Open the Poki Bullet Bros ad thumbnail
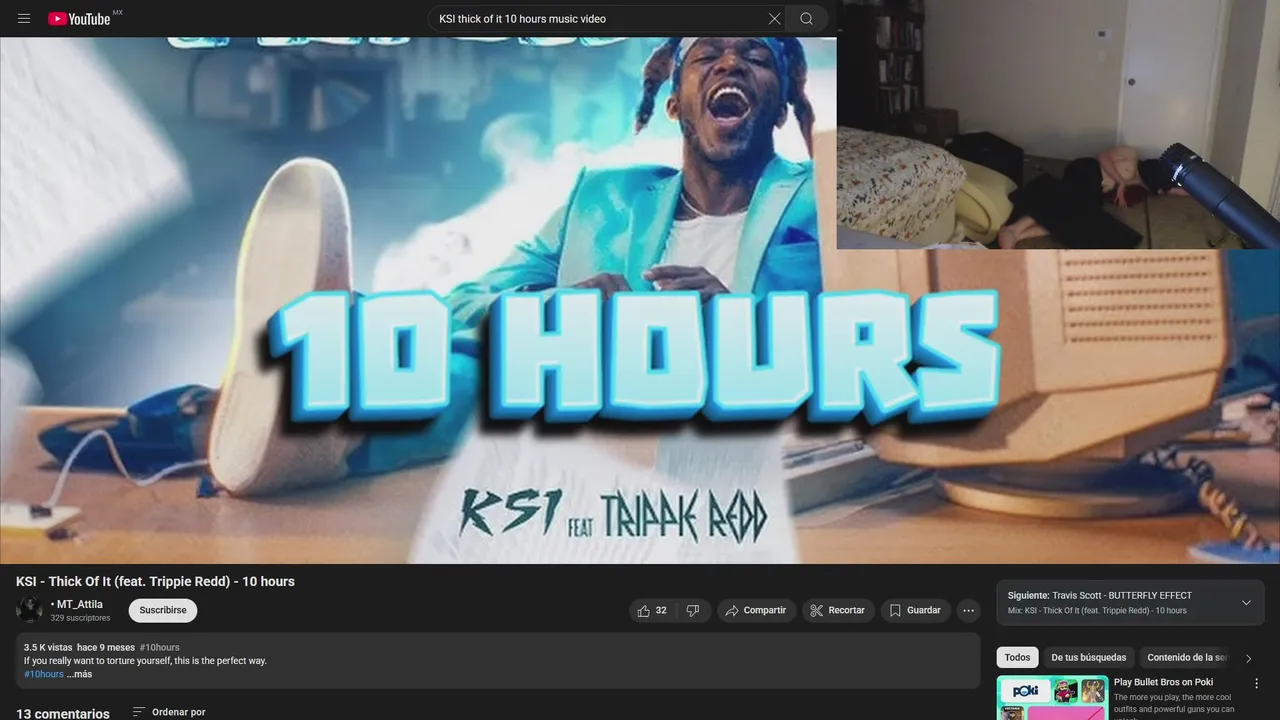 tap(1052, 698)
